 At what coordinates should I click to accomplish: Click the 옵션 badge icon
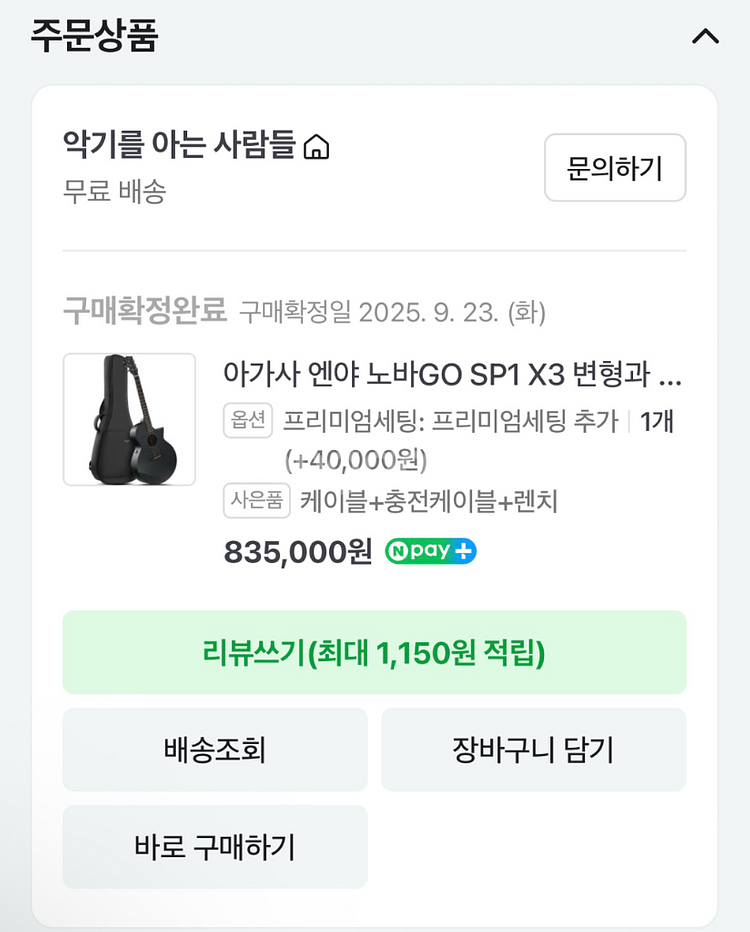point(248,421)
